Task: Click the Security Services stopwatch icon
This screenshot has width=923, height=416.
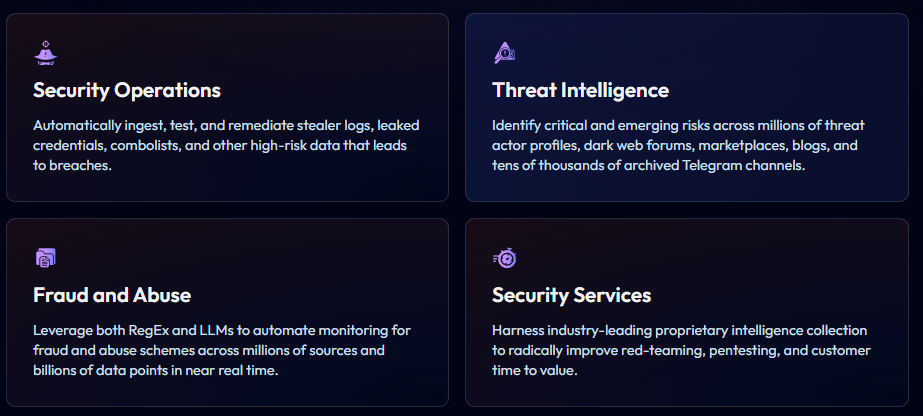Action: [505, 258]
